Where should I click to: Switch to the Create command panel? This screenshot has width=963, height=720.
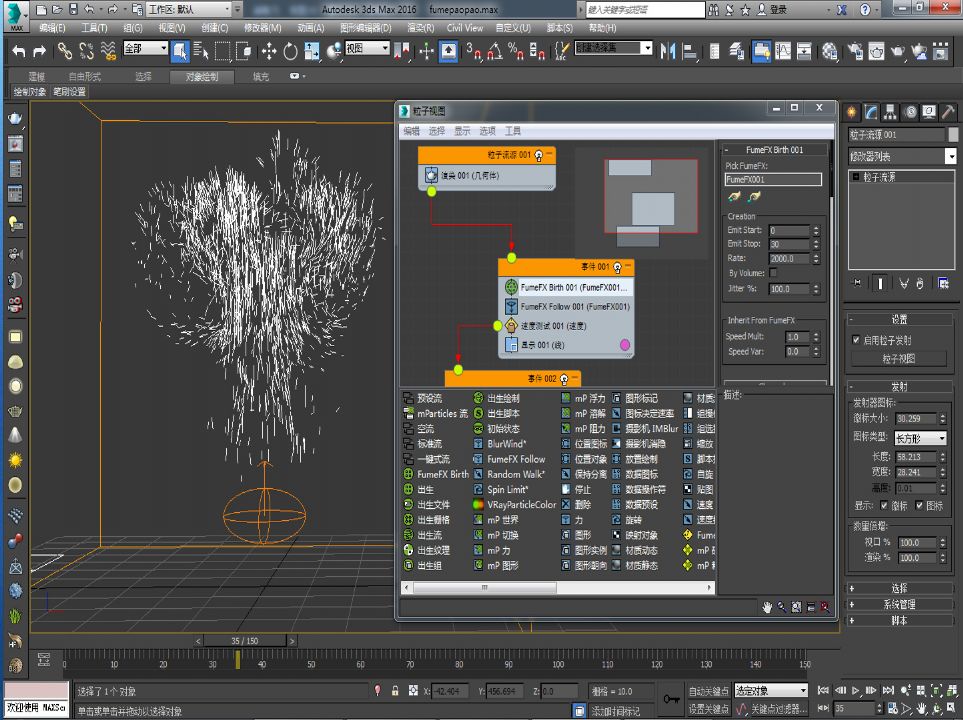pos(851,112)
